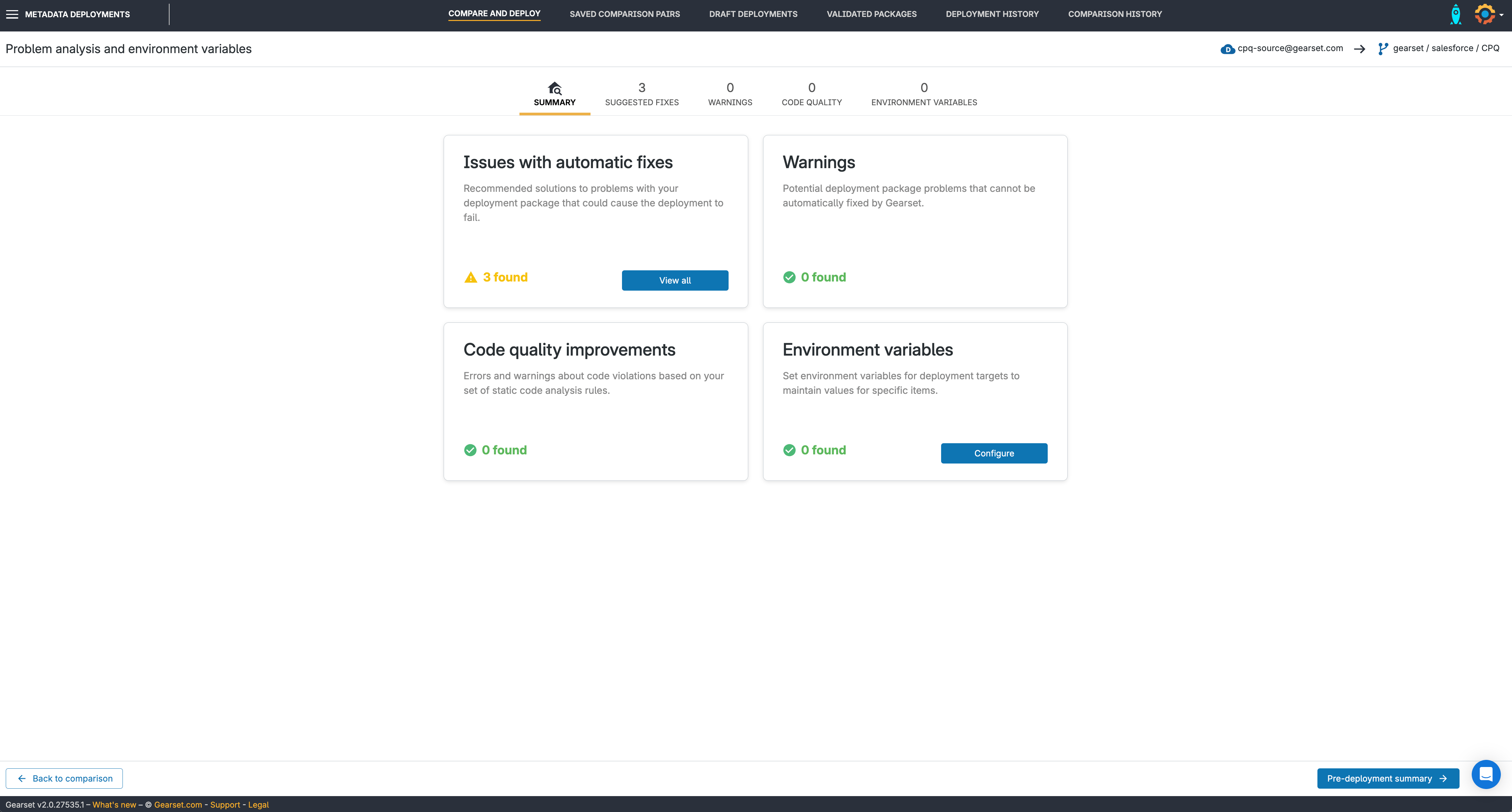The height and width of the screenshot is (812, 1512).
Task: Proceed to Pre-deployment summary
Action: point(1387,779)
